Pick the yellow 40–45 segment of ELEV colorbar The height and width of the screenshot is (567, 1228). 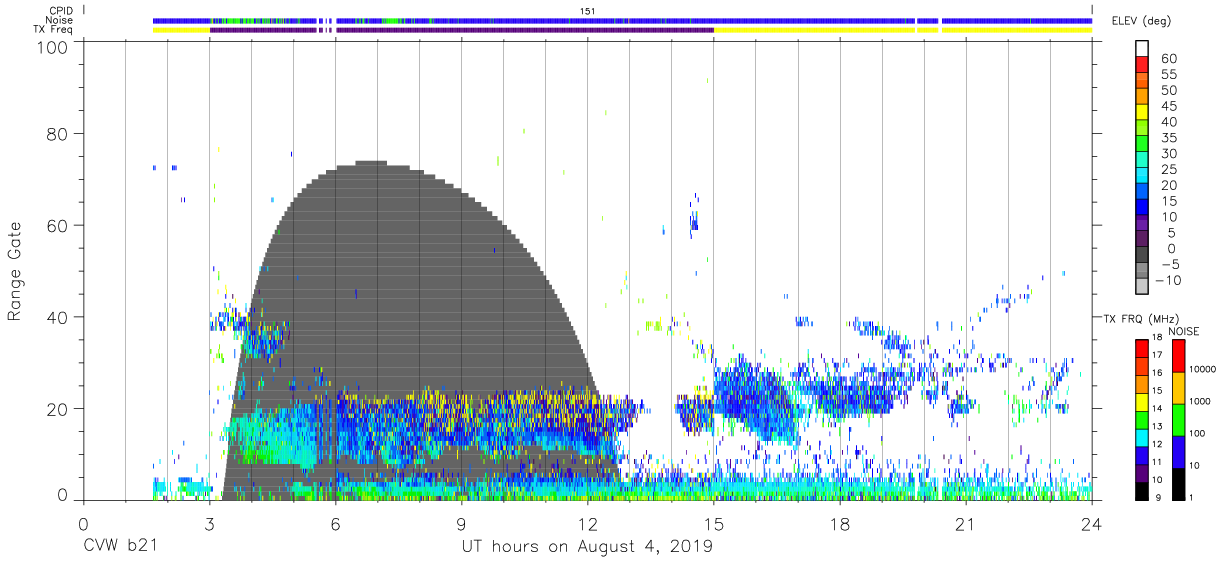[x=1143, y=114]
